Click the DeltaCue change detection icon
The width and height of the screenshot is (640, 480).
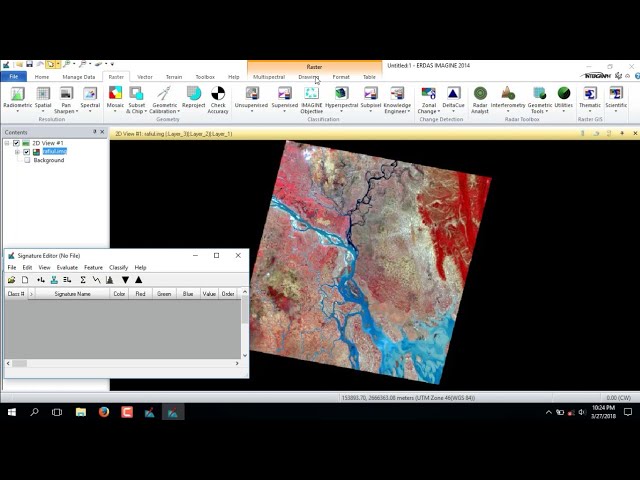pyautogui.click(x=453, y=98)
